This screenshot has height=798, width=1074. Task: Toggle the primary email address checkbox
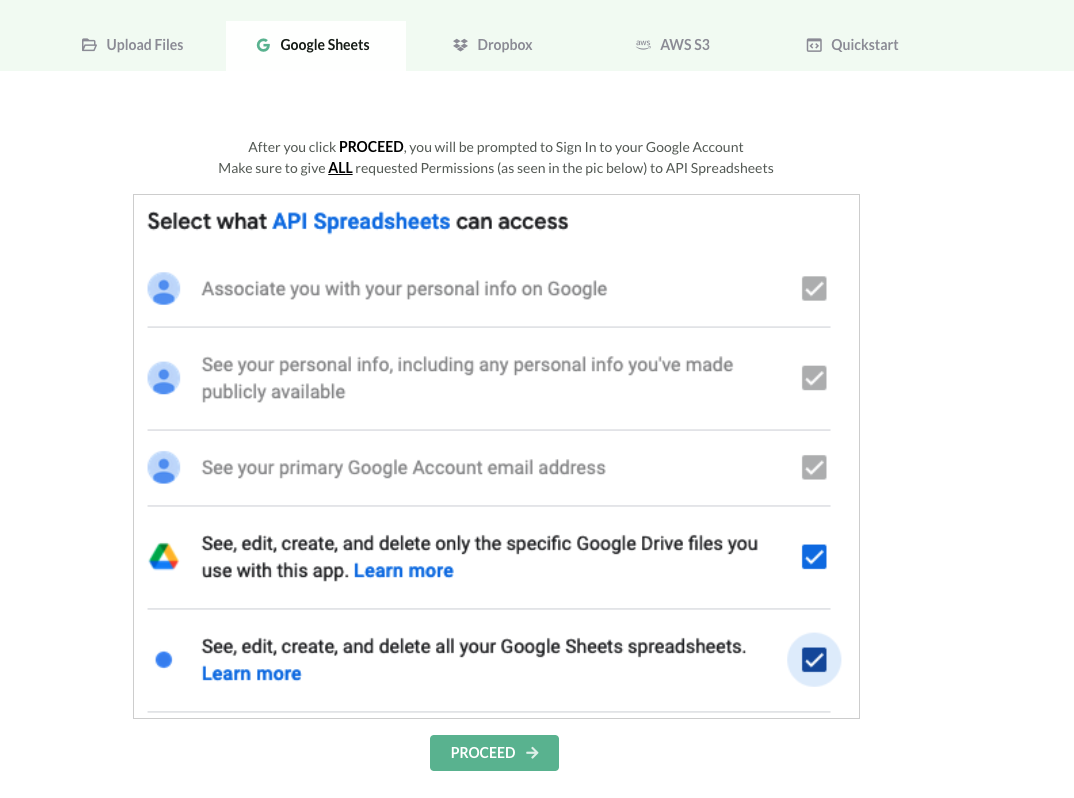pos(814,468)
